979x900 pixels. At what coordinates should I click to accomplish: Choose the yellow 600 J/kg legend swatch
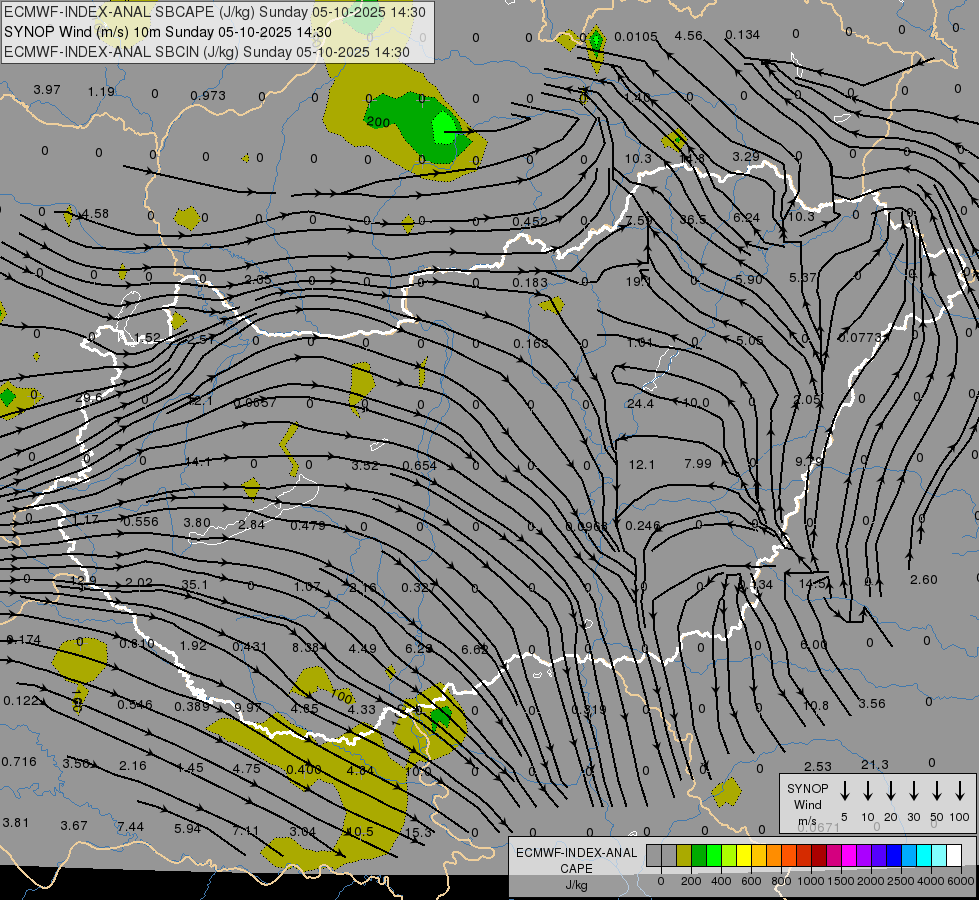click(x=744, y=855)
